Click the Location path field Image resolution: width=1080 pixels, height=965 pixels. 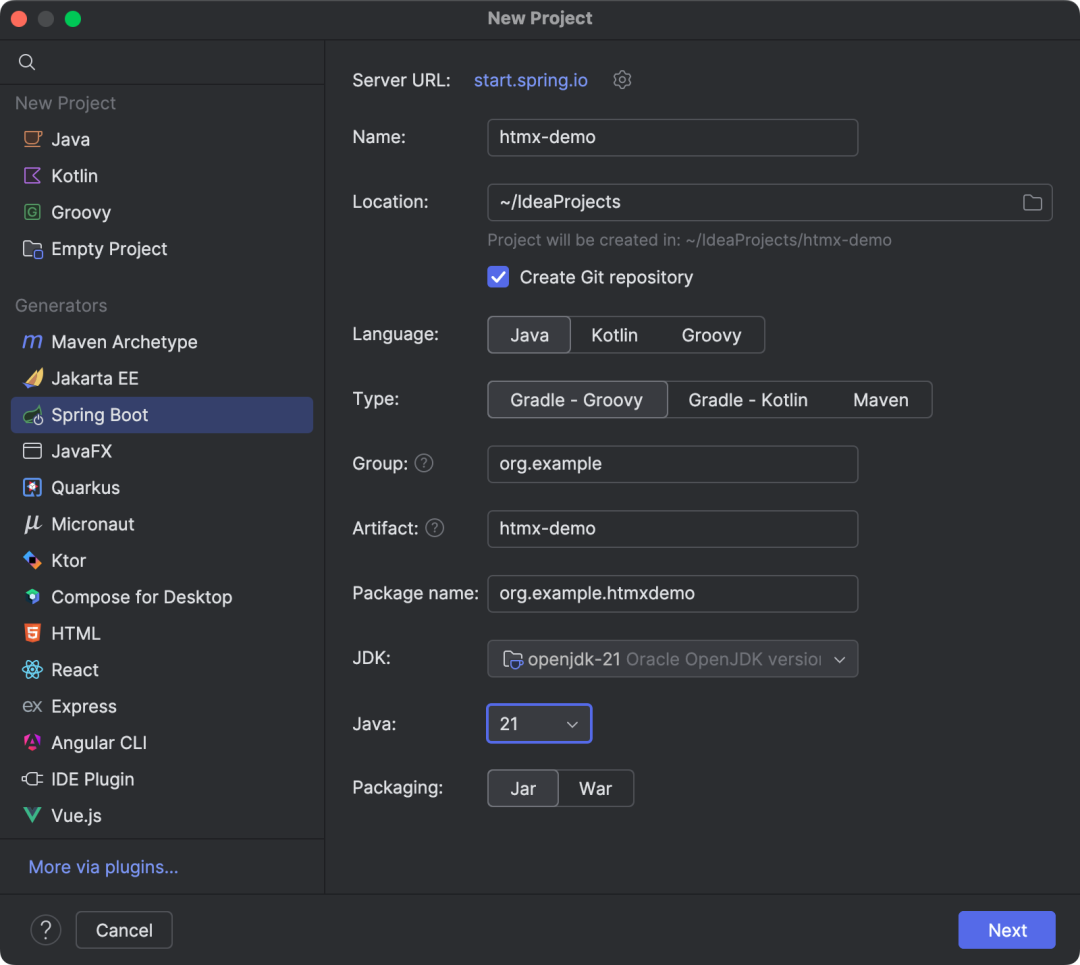(x=769, y=202)
